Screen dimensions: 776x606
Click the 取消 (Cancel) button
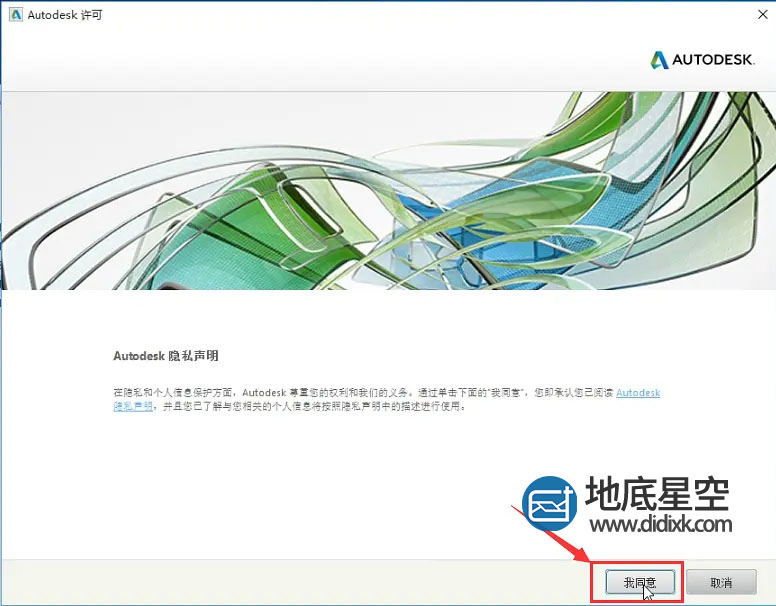[x=721, y=582]
